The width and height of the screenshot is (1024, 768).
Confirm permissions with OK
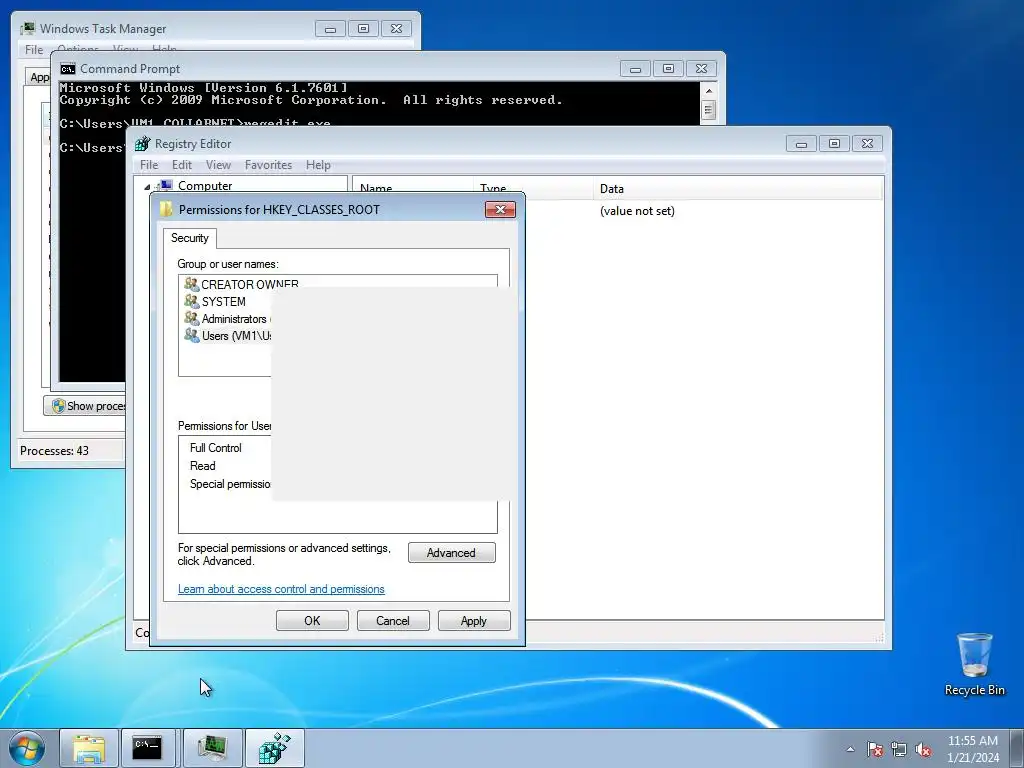pyautogui.click(x=312, y=620)
